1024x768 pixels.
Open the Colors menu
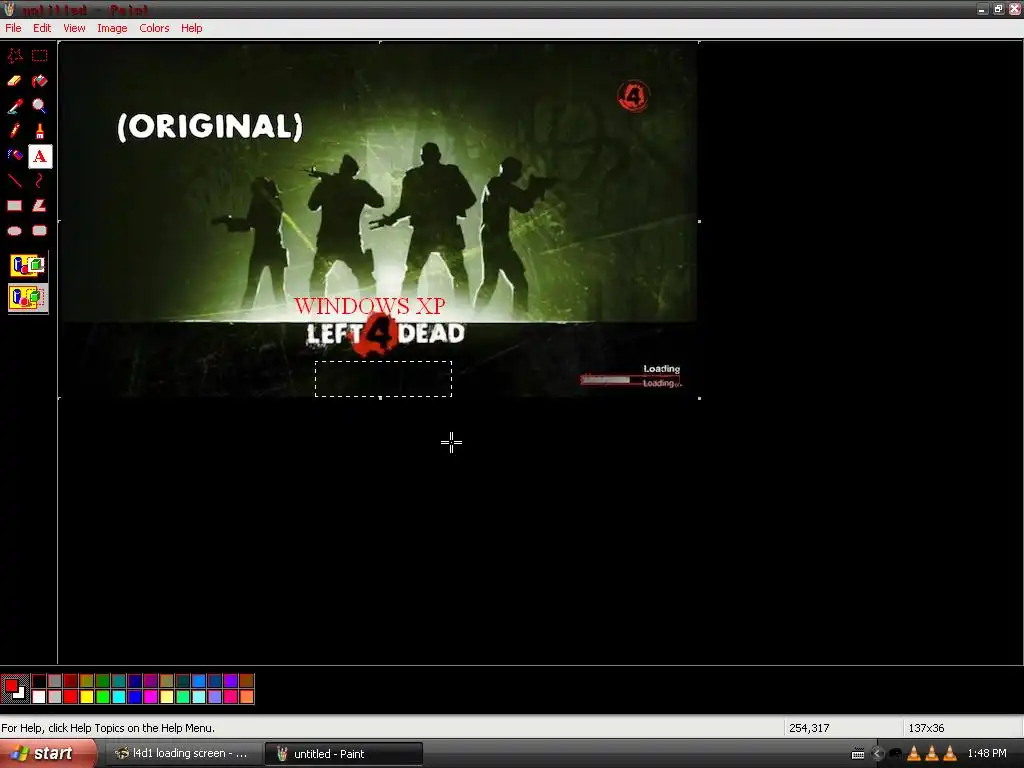(x=154, y=28)
